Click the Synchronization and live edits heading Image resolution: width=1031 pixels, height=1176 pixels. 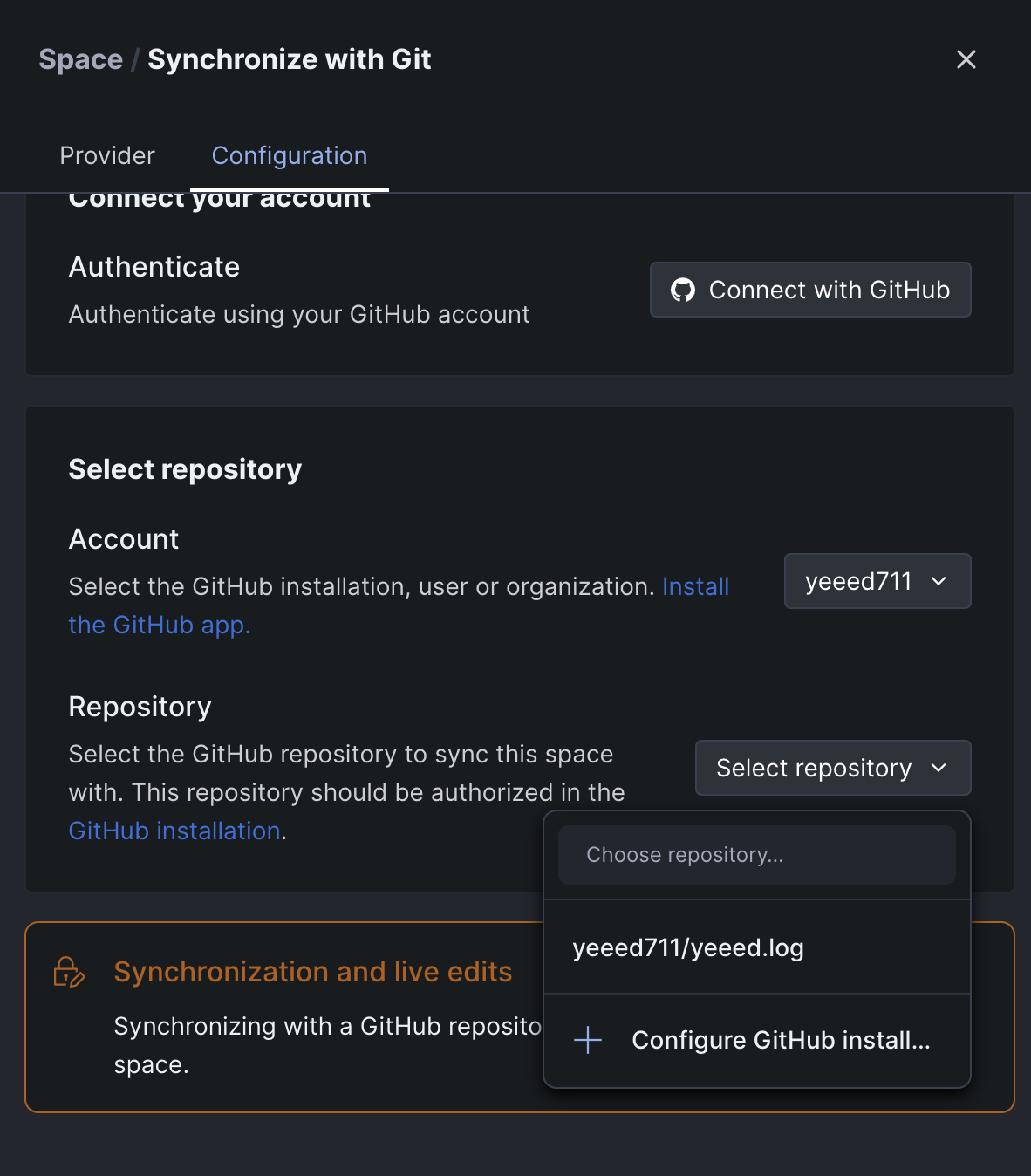point(313,972)
